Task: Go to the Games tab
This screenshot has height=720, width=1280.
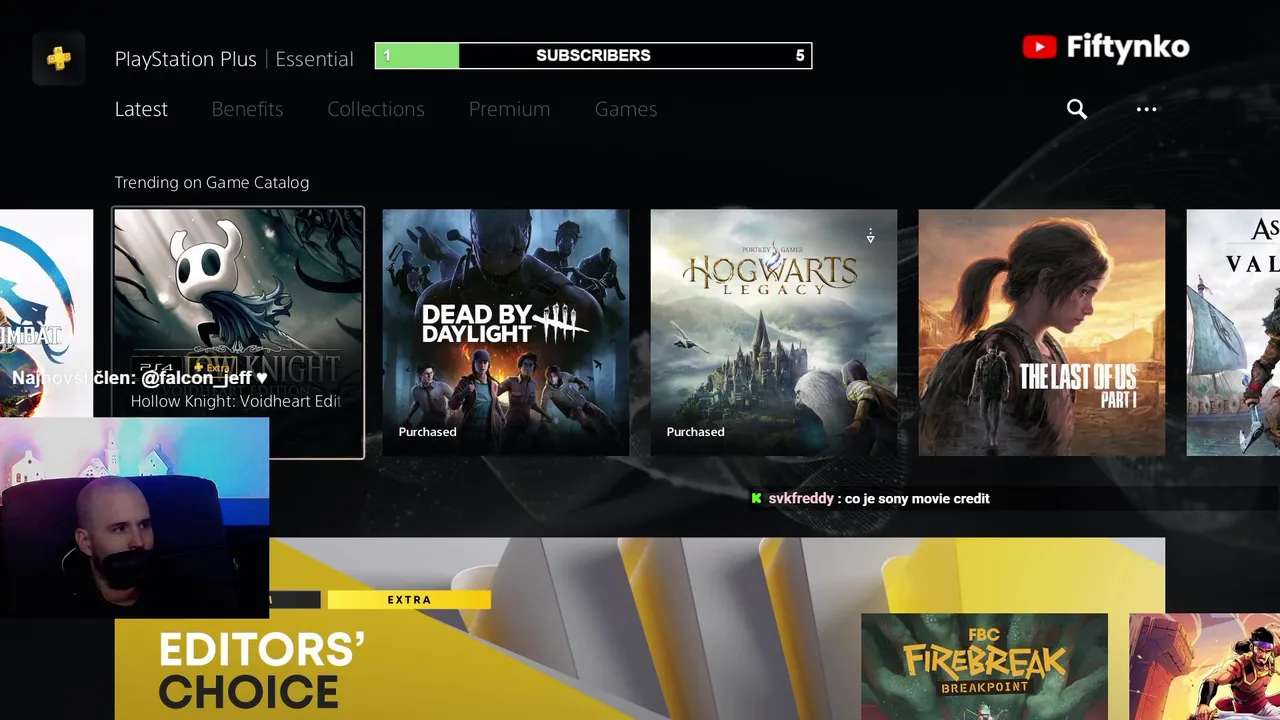Action: point(626,109)
